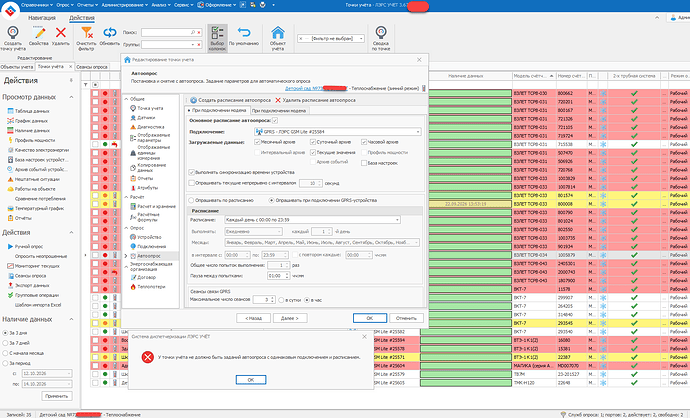Open the 12.10.2026 start date dropdown
690x418 pixels.
[x=69, y=373]
